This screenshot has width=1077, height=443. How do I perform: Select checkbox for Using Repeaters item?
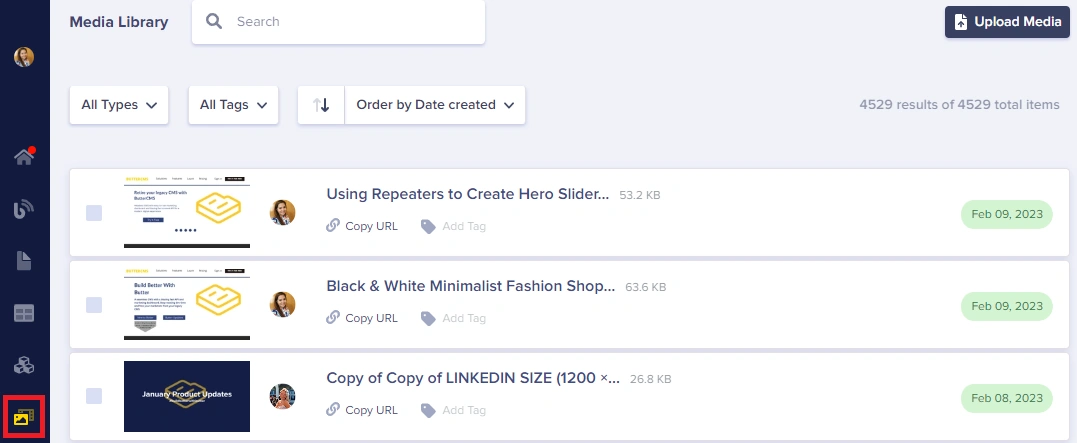click(x=94, y=213)
